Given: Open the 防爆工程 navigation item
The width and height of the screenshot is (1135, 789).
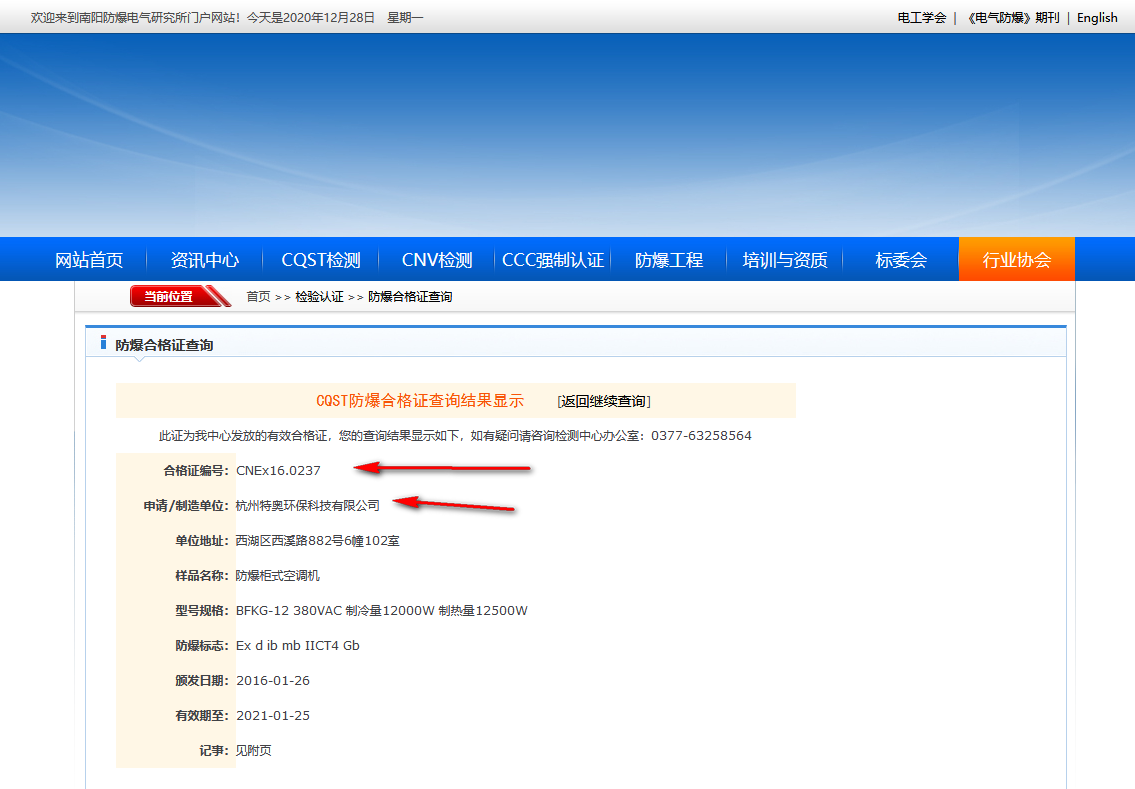Looking at the screenshot, I should pyautogui.click(x=669, y=260).
